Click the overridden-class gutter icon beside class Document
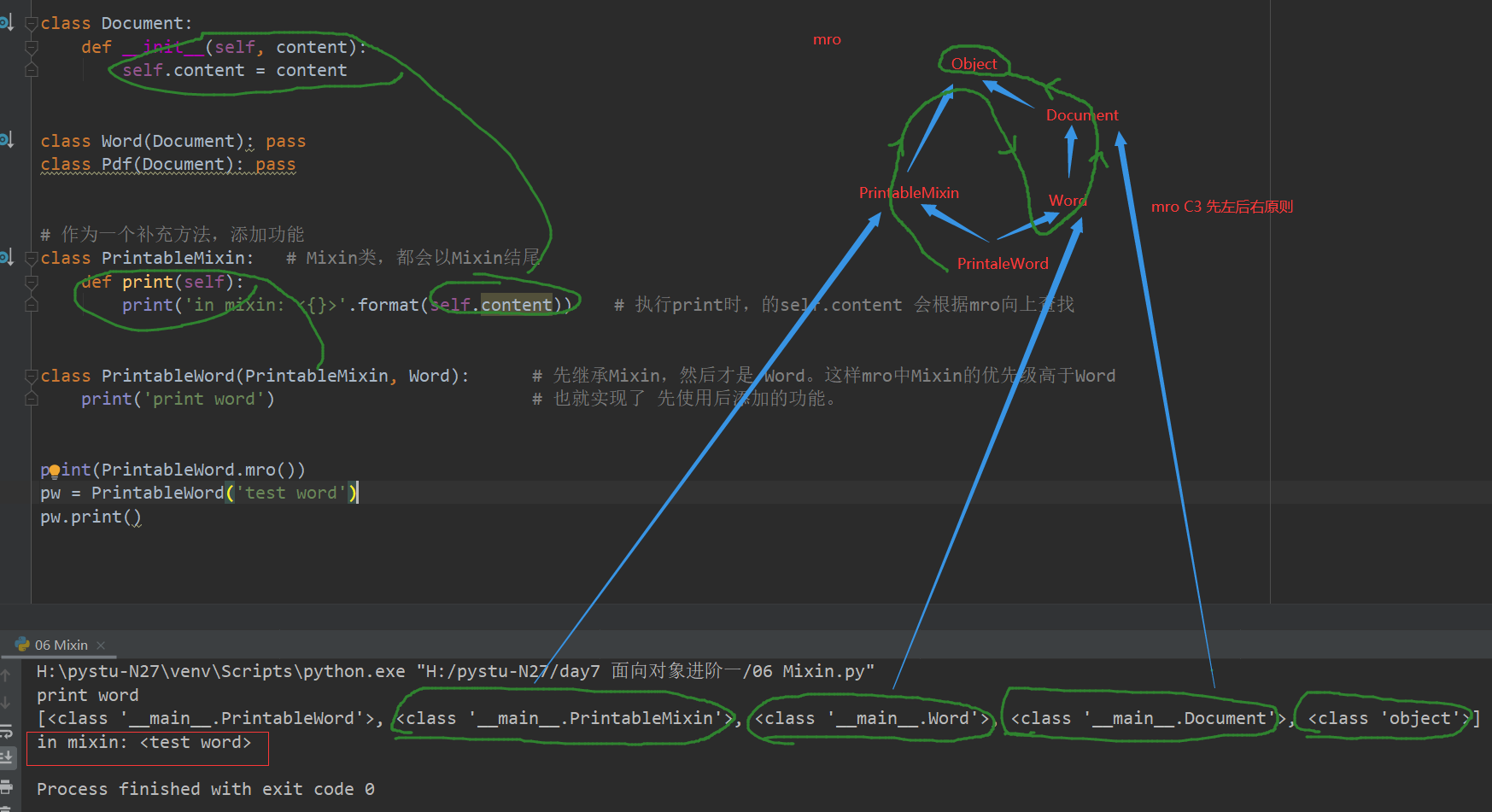 (x=7, y=23)
